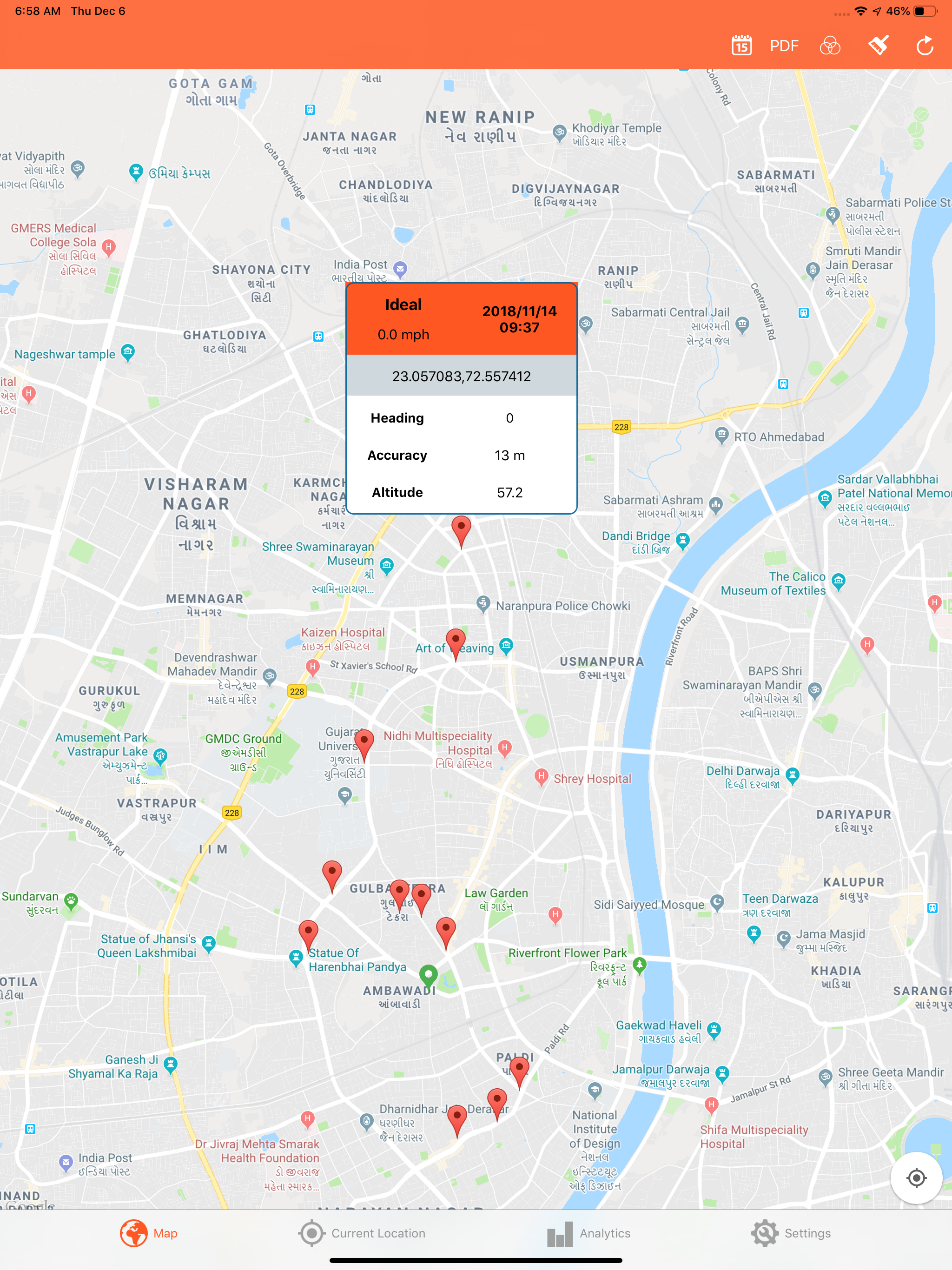This screenshot has height=1270, width=952.
Task: Open the Current Location tab
Action: point(362,1233)
